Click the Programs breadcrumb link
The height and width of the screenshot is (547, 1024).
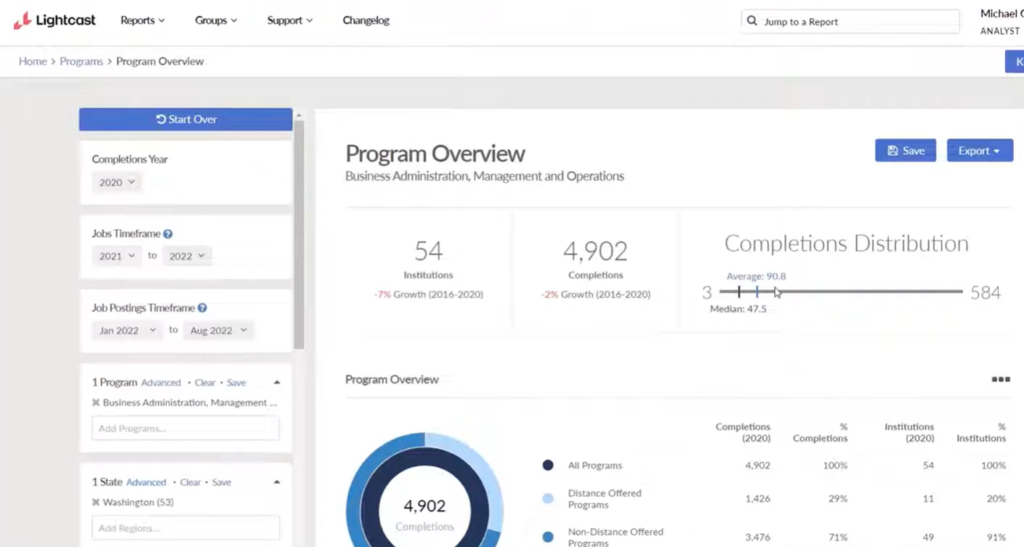click(81, 62)
